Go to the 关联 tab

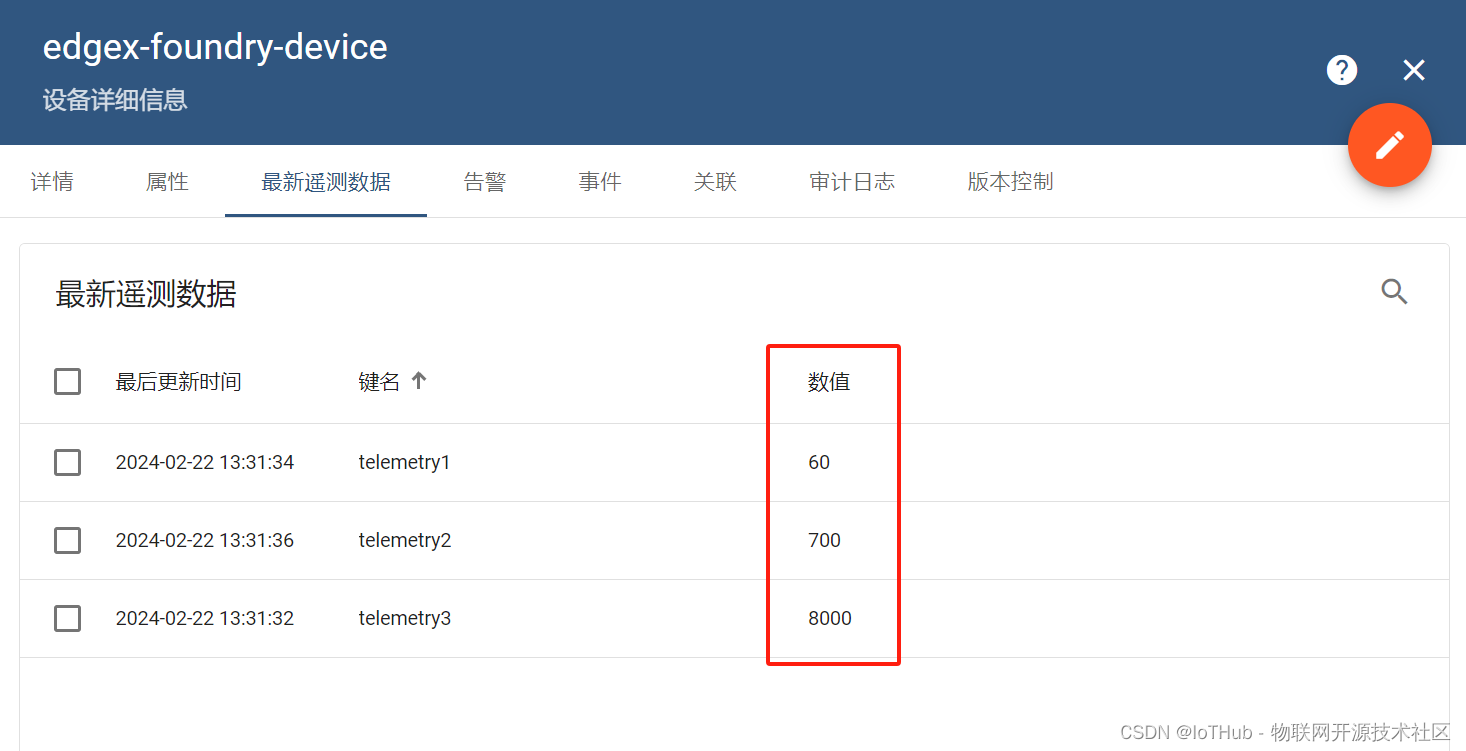click(x=715, y=181)
